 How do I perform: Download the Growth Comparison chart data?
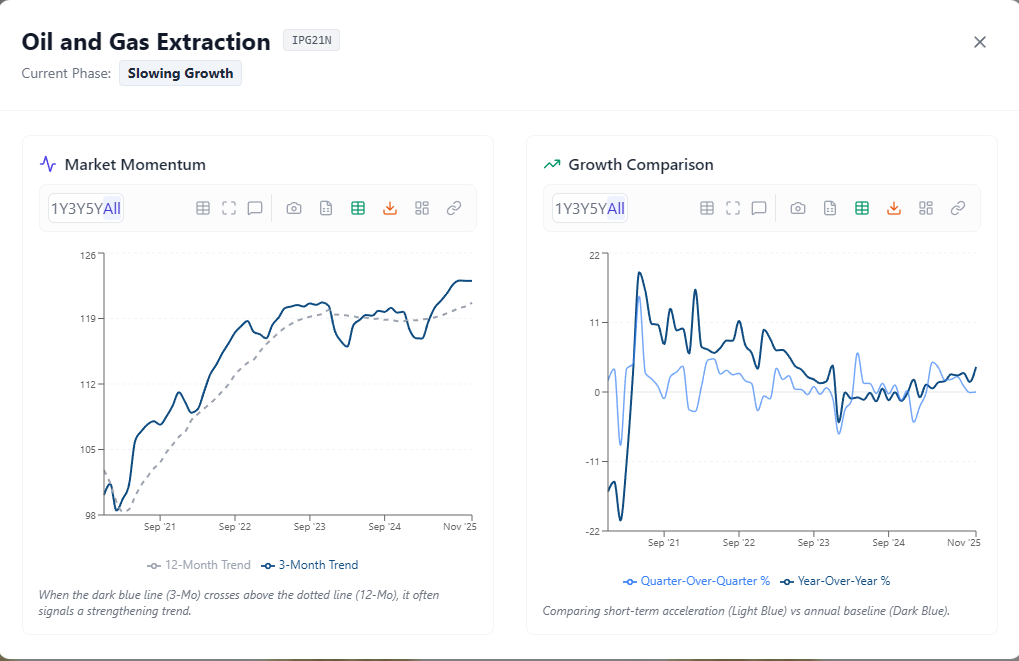893,208
